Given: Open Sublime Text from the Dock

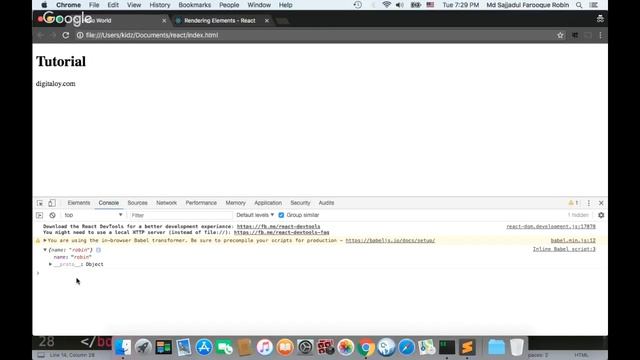Looking at the screenshot, I should (467, 347).
